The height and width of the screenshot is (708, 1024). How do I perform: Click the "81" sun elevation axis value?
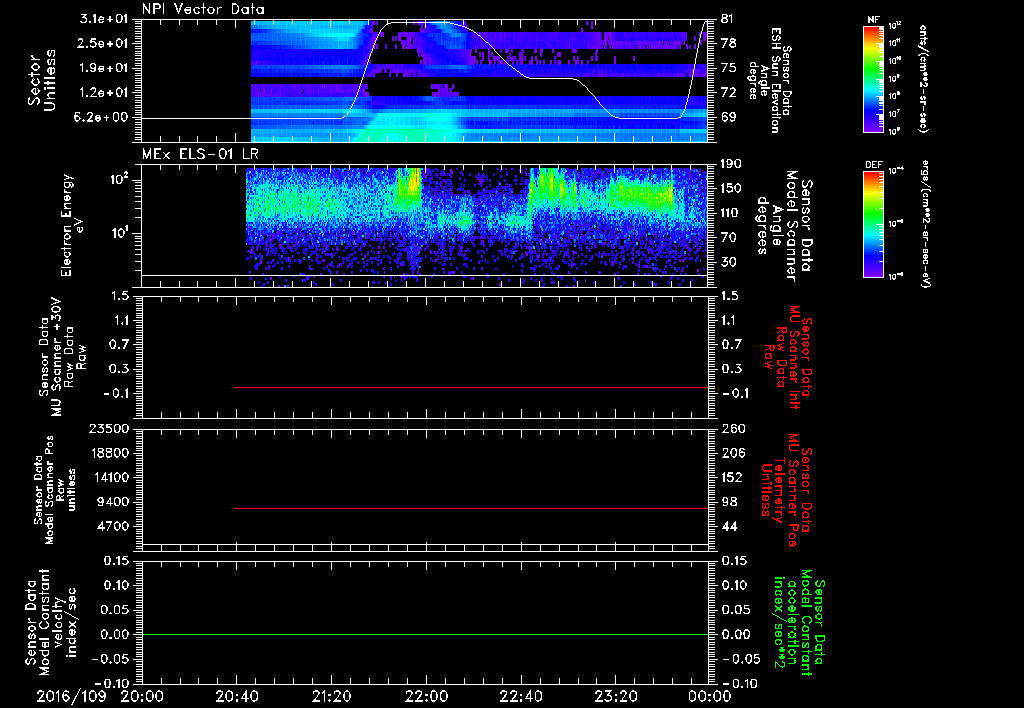[729, 19]
